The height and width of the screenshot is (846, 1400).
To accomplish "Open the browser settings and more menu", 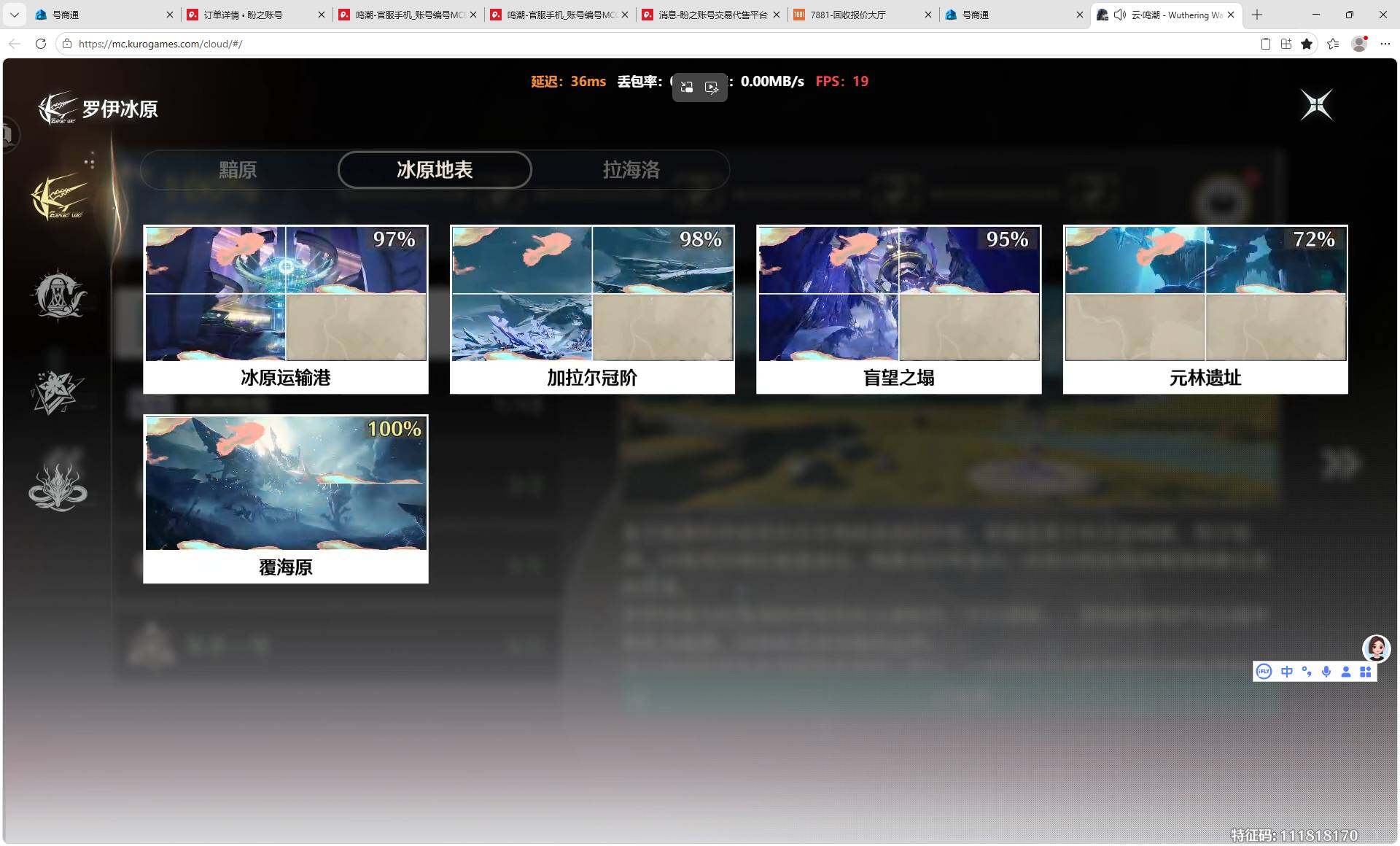I will pyautogui.click(x=1385, y=44).
